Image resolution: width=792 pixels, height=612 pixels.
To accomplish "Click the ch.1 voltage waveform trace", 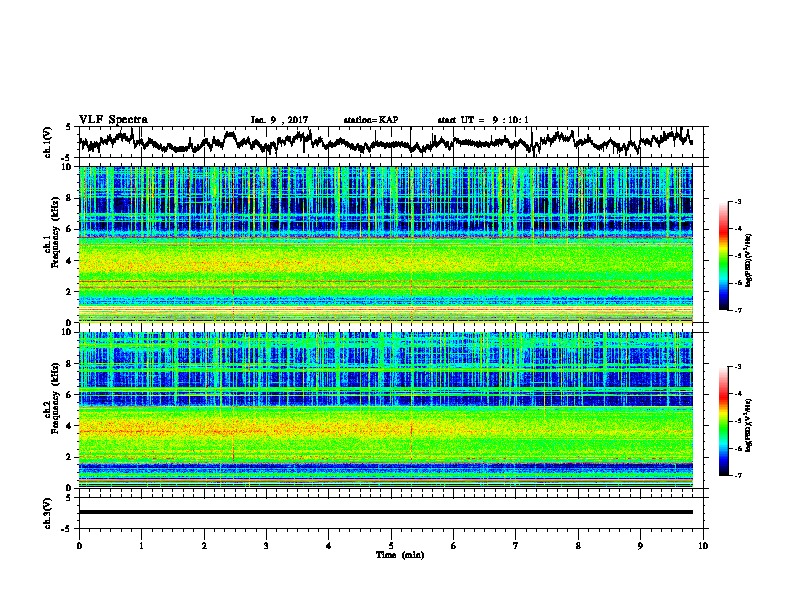I will click(x=386, y=142).
